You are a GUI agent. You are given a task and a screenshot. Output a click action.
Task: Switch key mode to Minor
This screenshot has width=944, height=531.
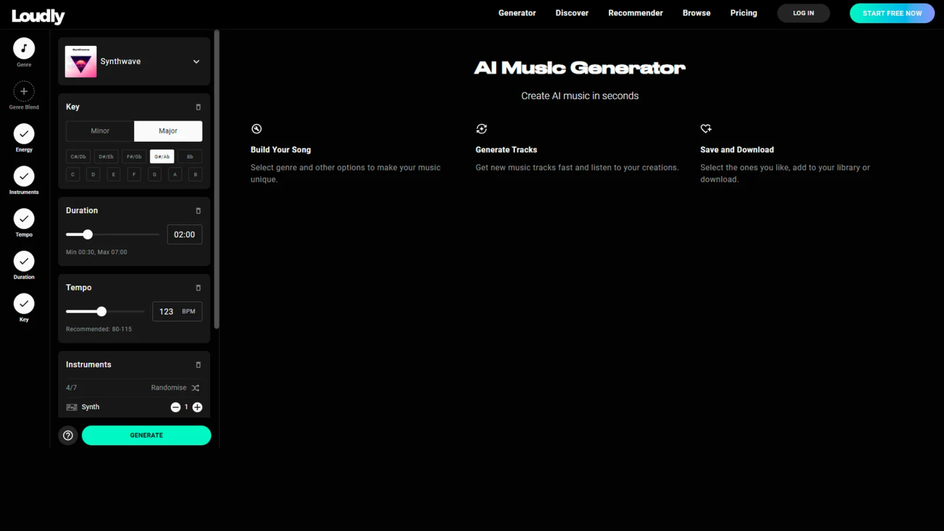[100, 131]
